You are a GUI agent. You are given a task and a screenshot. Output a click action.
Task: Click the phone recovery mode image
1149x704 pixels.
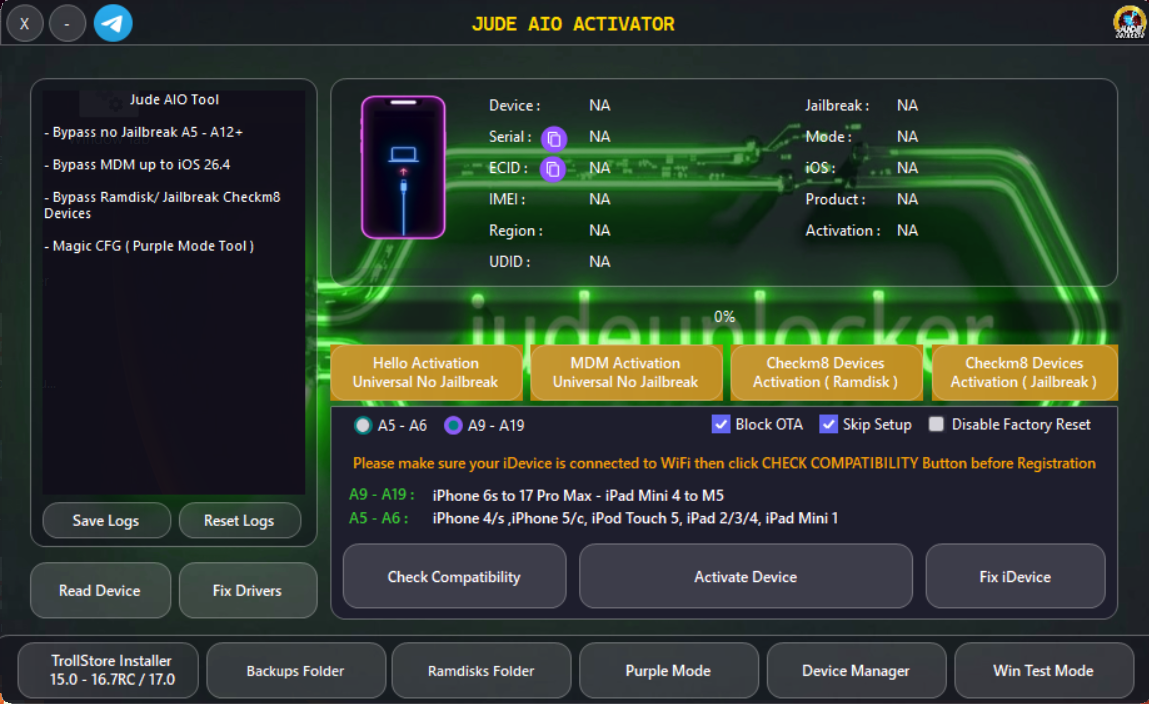[x=403, y=167]
